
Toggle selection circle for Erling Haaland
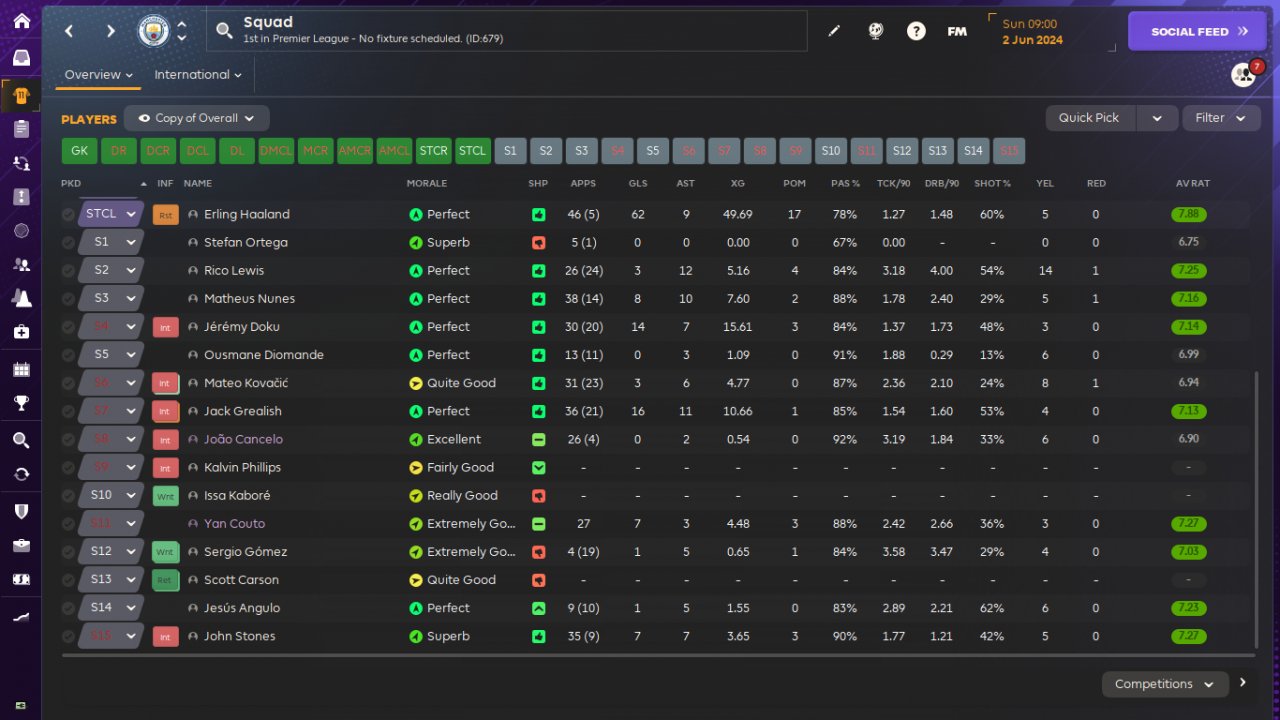68,215
